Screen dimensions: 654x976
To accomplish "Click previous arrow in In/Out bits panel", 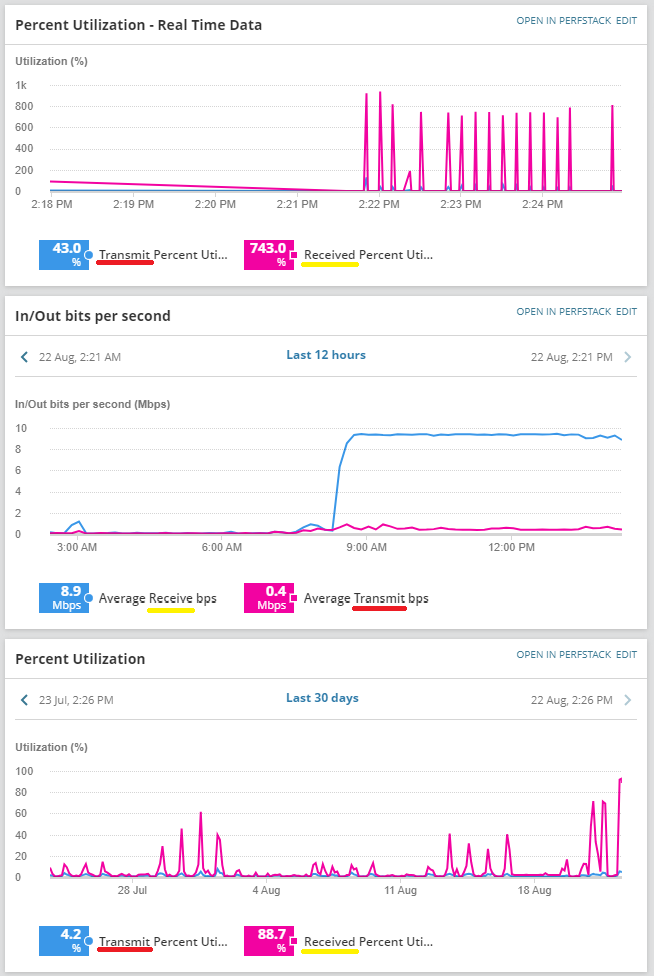I will (24, 356).
